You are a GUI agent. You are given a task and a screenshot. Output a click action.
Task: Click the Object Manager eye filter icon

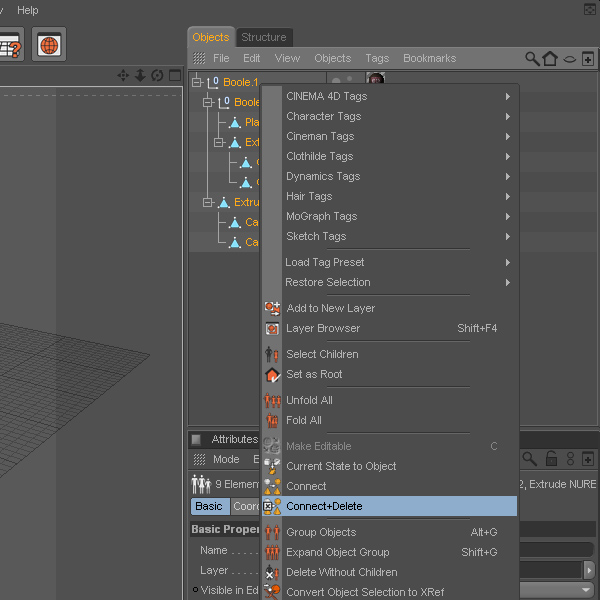coord(569,59)
